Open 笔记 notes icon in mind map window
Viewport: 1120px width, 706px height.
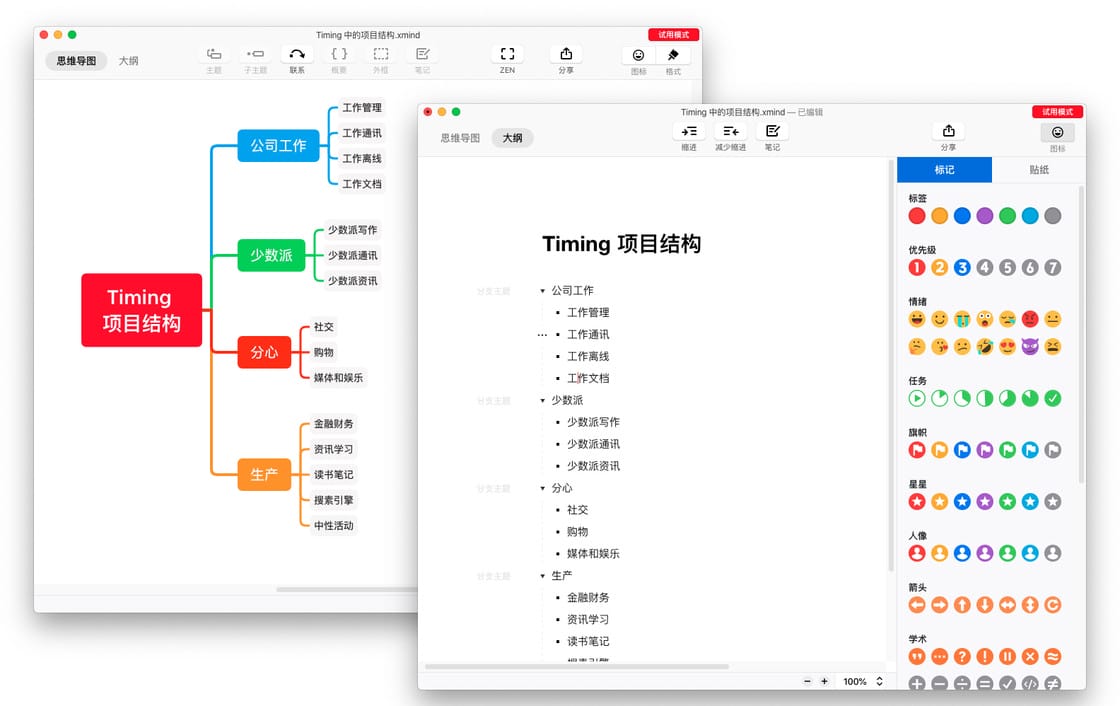422,54
